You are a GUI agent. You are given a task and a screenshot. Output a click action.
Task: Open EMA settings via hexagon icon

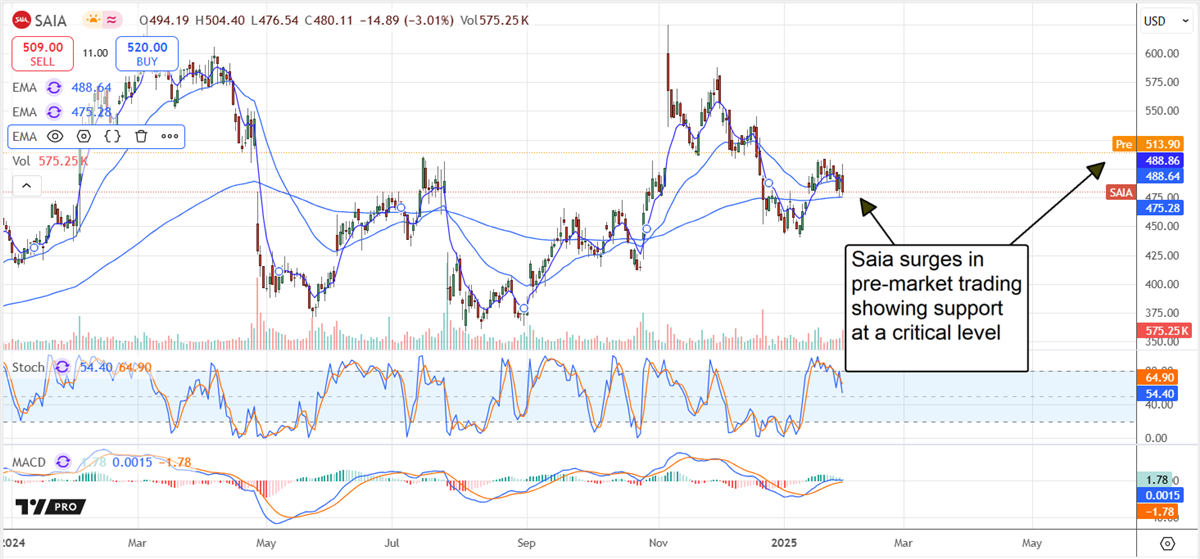point(84,135)
